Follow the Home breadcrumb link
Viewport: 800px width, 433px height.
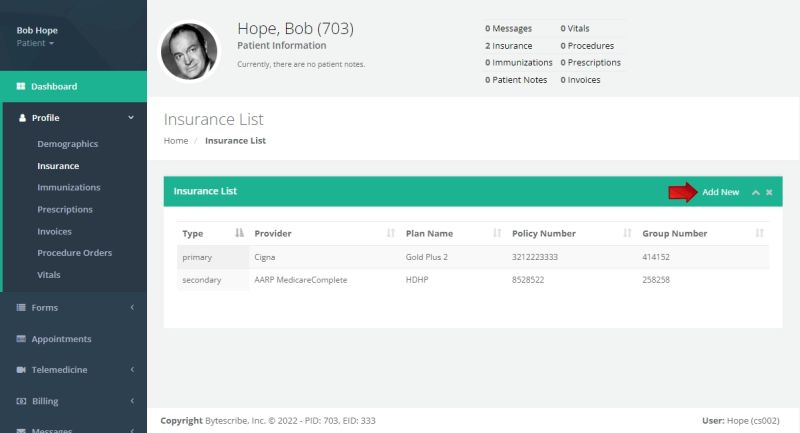pos(176,141)
